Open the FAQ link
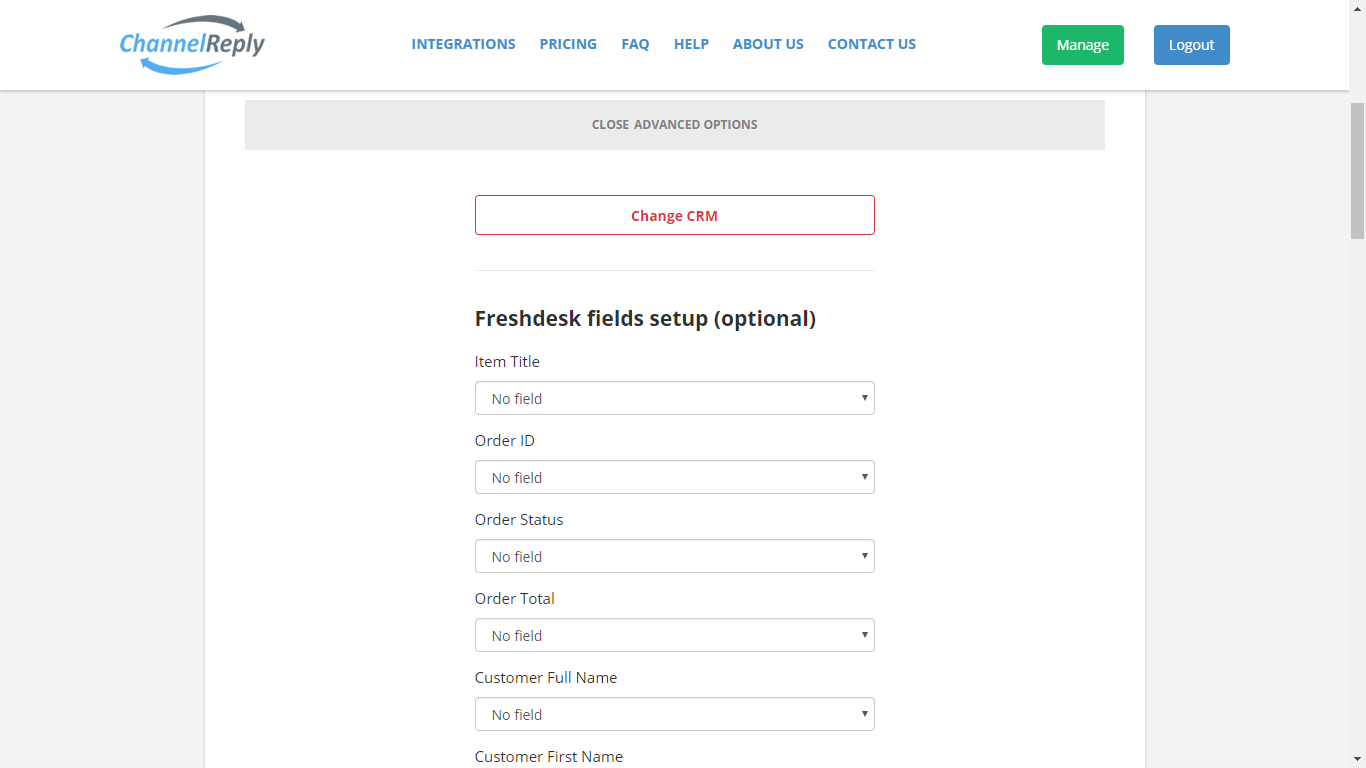 pos(635,44)
